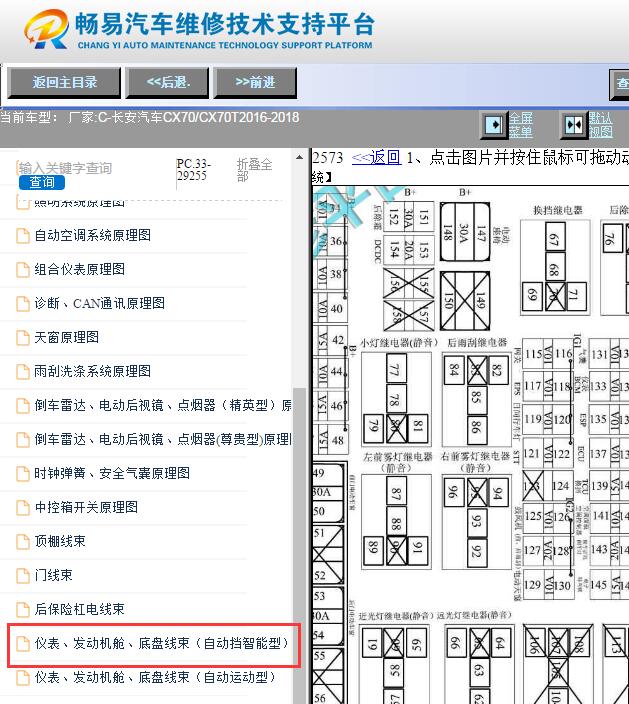The image size is (629, 704).
Task: Click document icon beside 自动空调系统原理图
Action: (x=23, y=236)
